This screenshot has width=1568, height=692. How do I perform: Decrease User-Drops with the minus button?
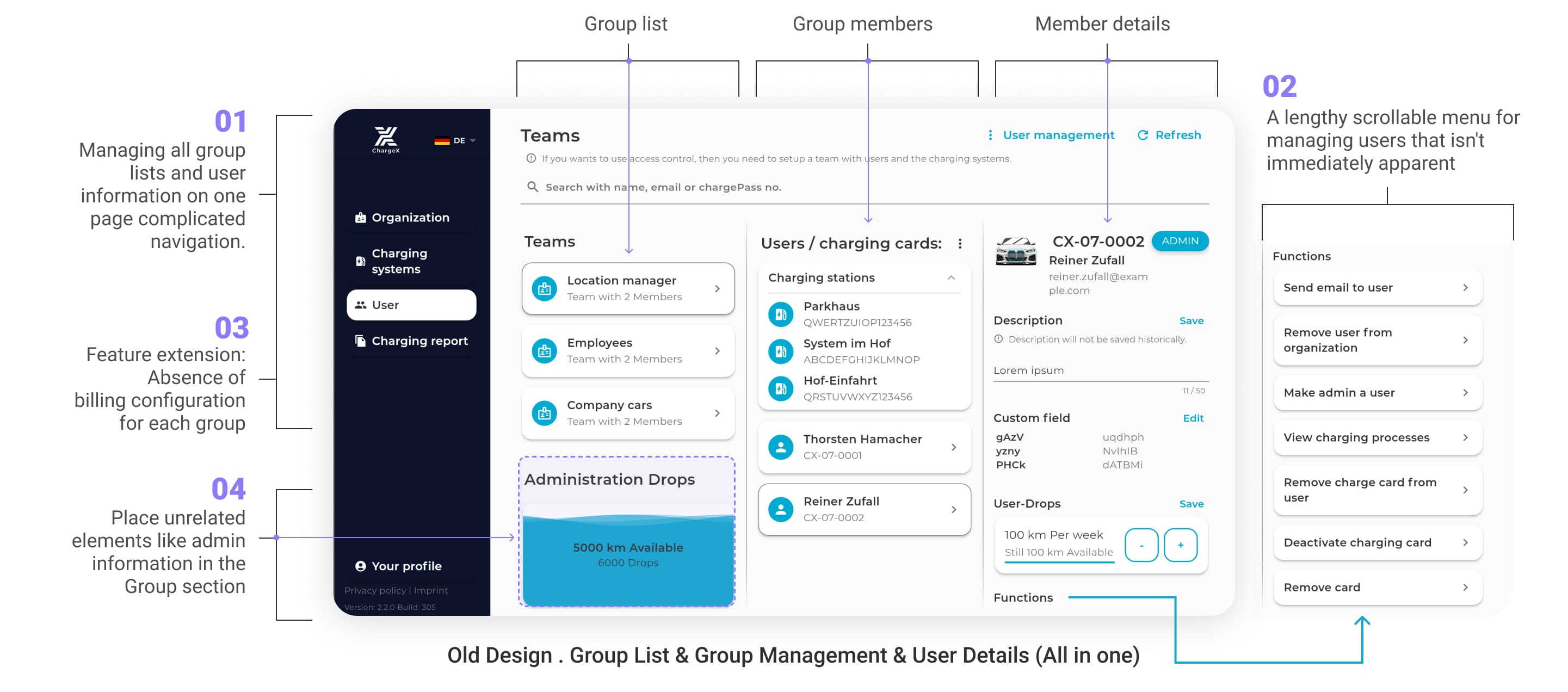click(1141, 545)
